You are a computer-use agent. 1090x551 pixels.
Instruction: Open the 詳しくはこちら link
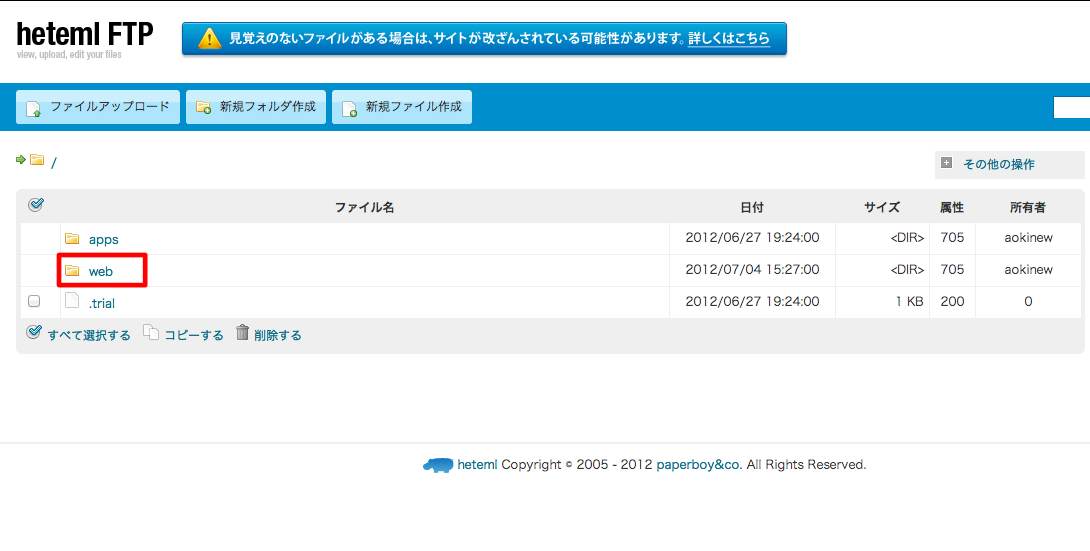point(729,39)
